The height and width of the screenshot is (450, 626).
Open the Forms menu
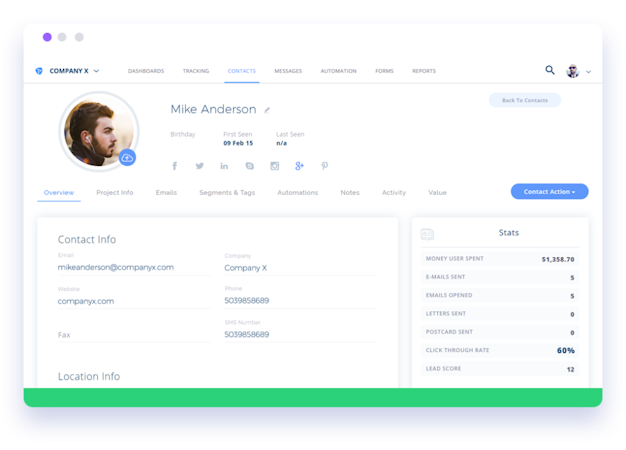coord(384,71)
